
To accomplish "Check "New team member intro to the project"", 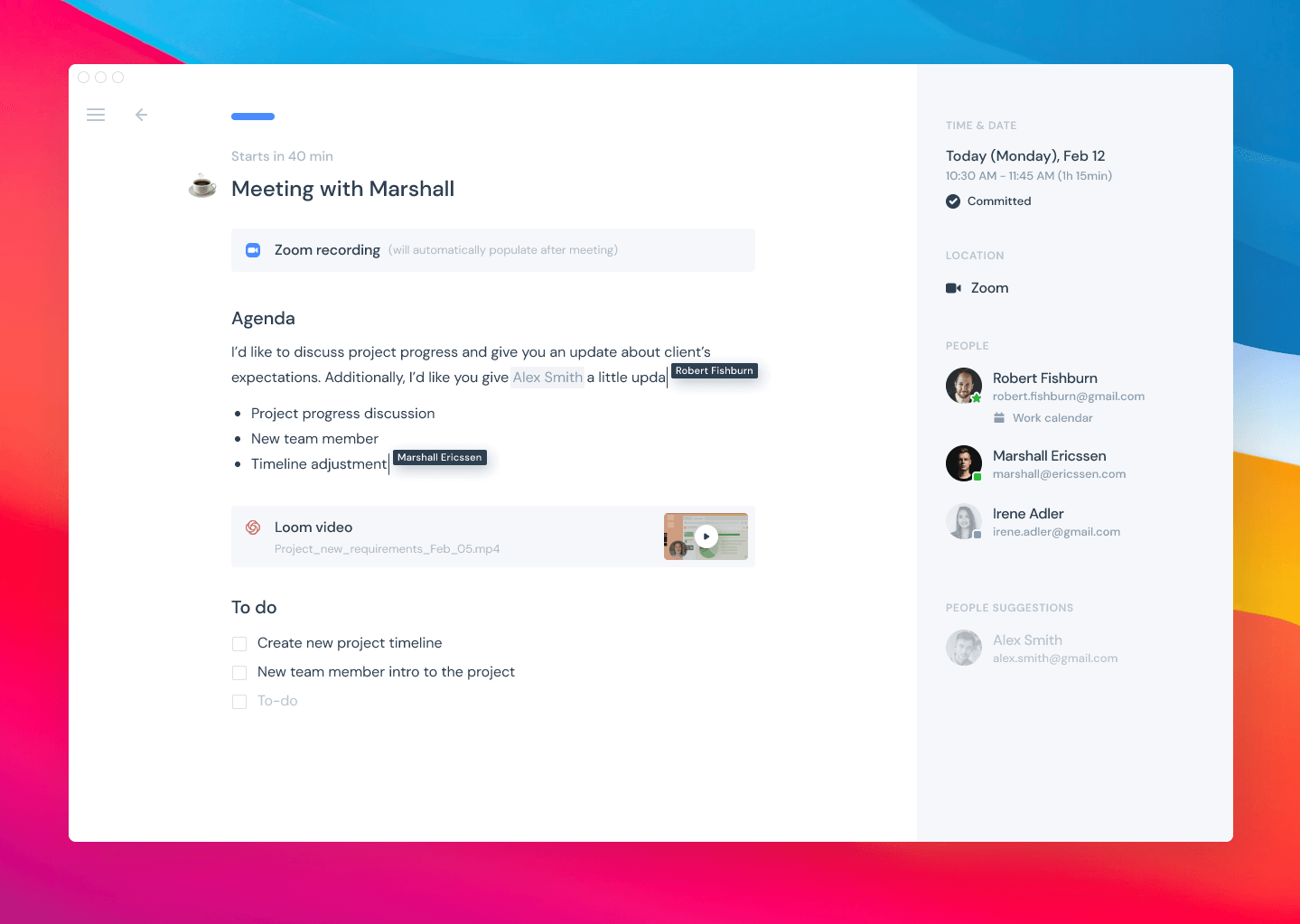I will pos(239,672).
